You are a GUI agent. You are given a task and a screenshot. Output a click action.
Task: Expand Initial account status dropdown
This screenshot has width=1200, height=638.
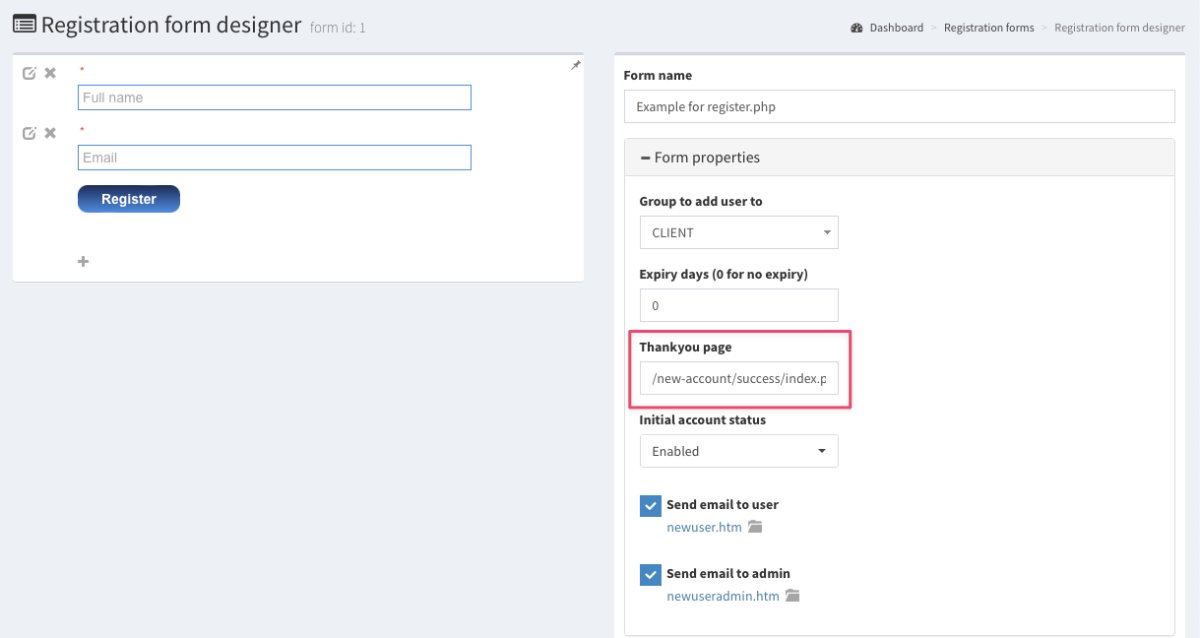click(738, 451)
